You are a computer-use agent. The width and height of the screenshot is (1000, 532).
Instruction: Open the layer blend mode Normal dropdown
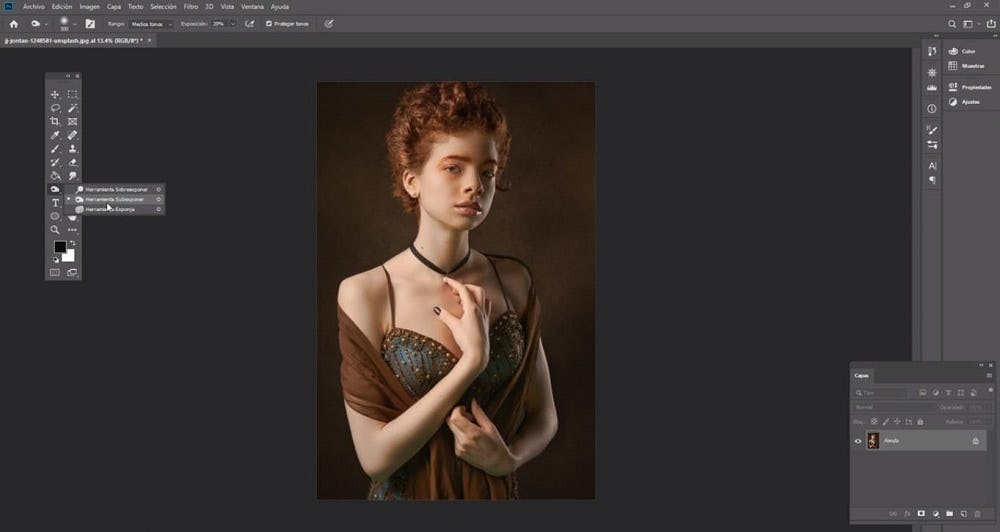point(894,406)
